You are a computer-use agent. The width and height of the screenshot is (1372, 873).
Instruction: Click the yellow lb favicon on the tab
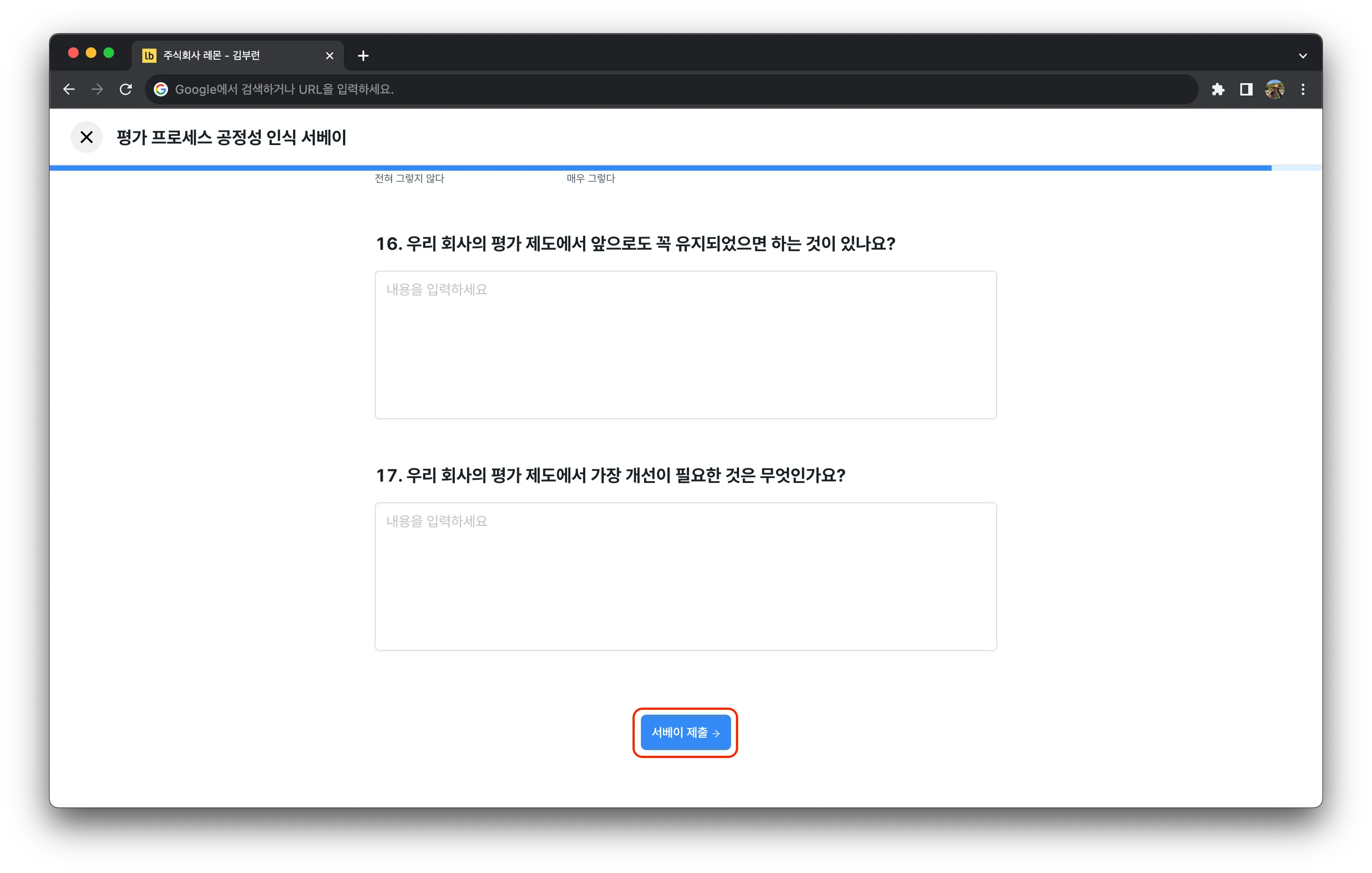[x=149, y=55]
